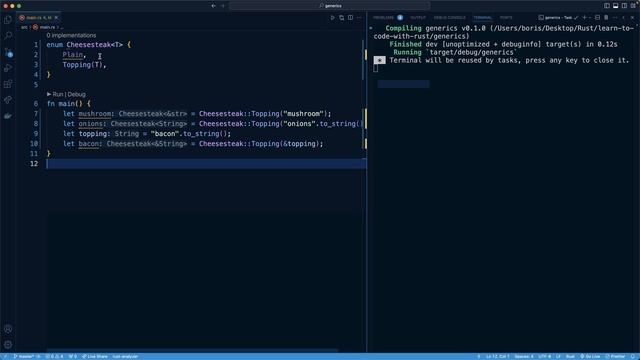Click line number 12 in the gutter
This screenshot has width=640, height=360.
tap(33, 164)
